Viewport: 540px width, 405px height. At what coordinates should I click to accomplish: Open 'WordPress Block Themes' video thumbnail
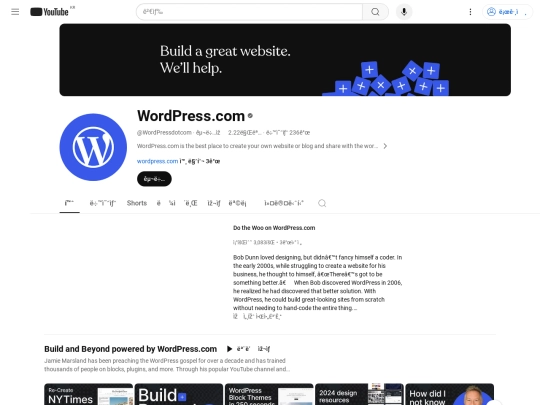pos(269,394)
